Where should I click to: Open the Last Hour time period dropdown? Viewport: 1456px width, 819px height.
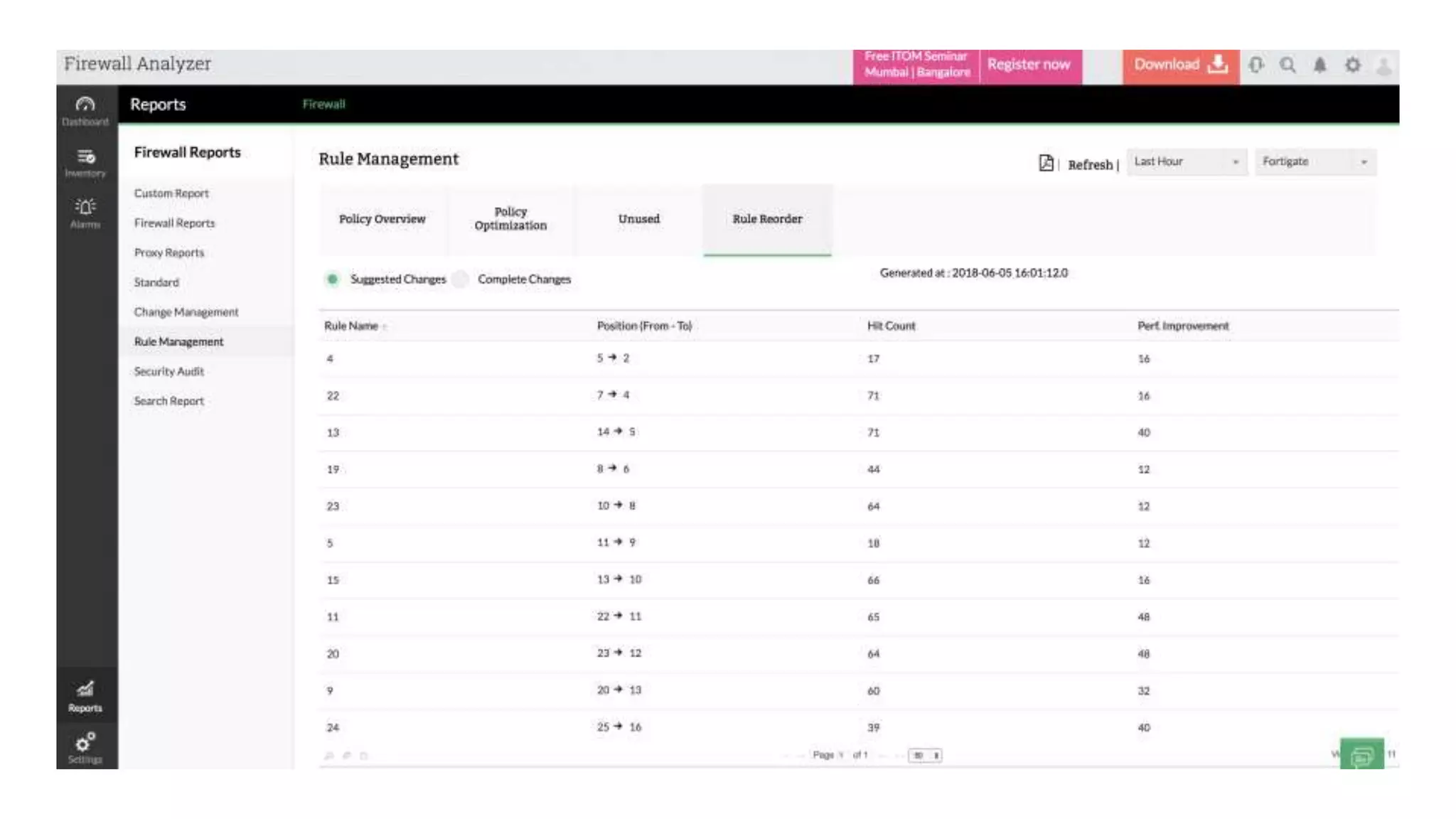(x=1186, y=162)
